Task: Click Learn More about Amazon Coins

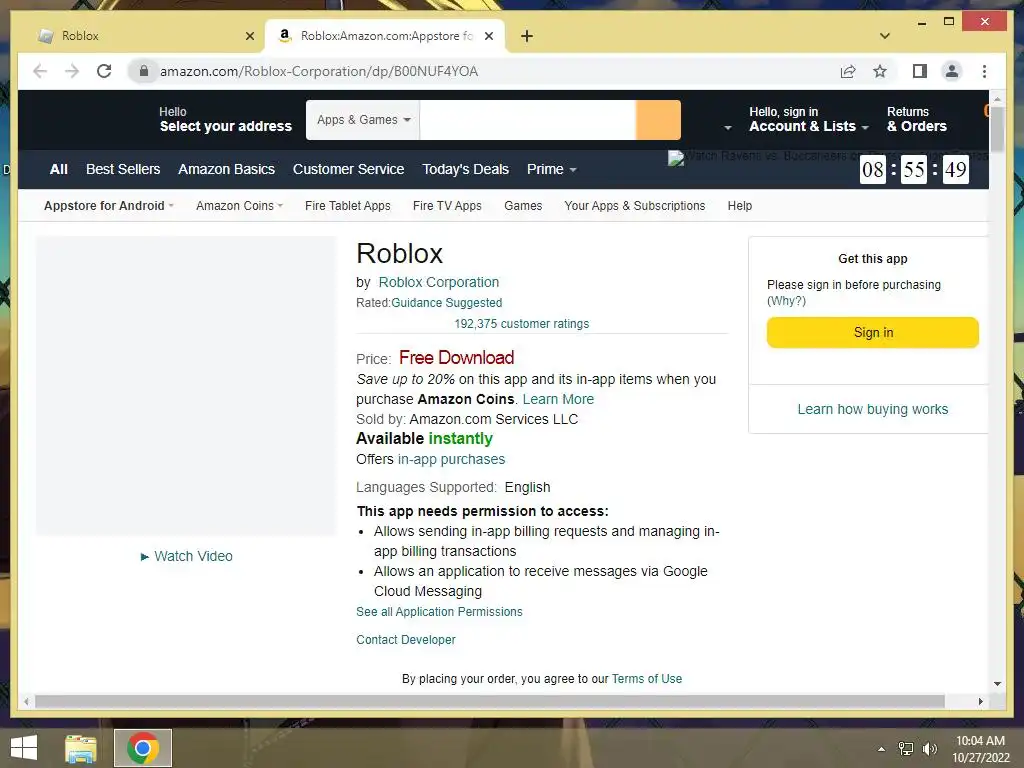Action: click(x=558, y=399)
